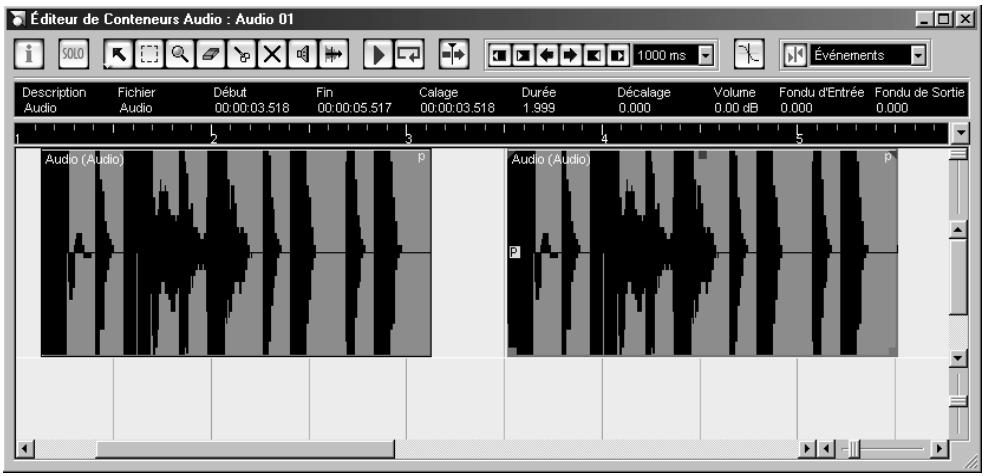985x476 pixels.
Task: Edit the Fondu d'Entrée value
Action: tap(797, 108)
